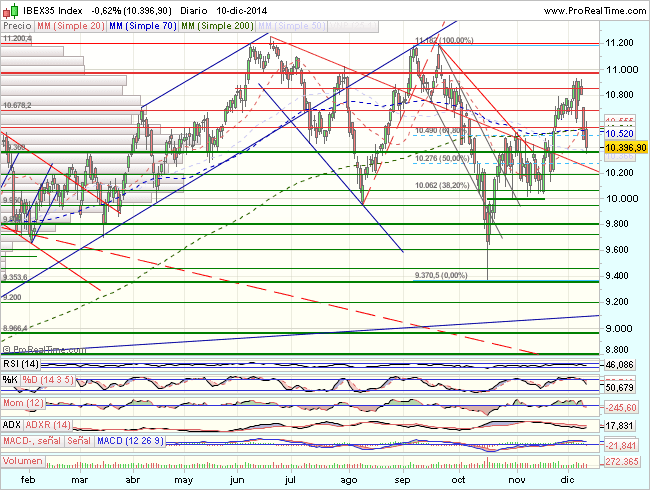
Task: Click the 10.678,2 level label on left
Action: tap(17, 105)
